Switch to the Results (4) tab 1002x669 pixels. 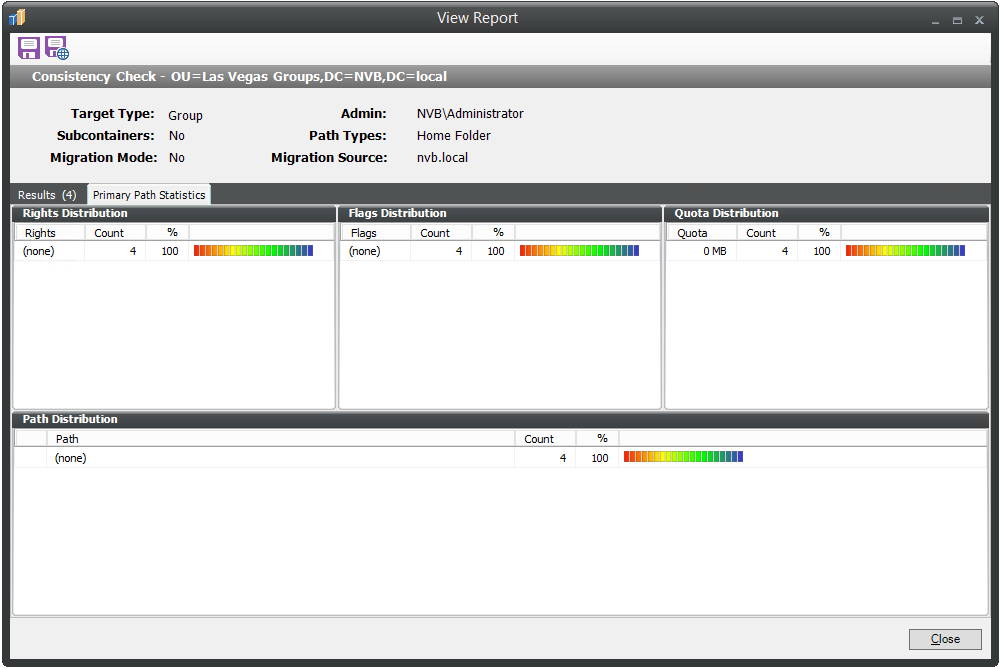point(47,195)
